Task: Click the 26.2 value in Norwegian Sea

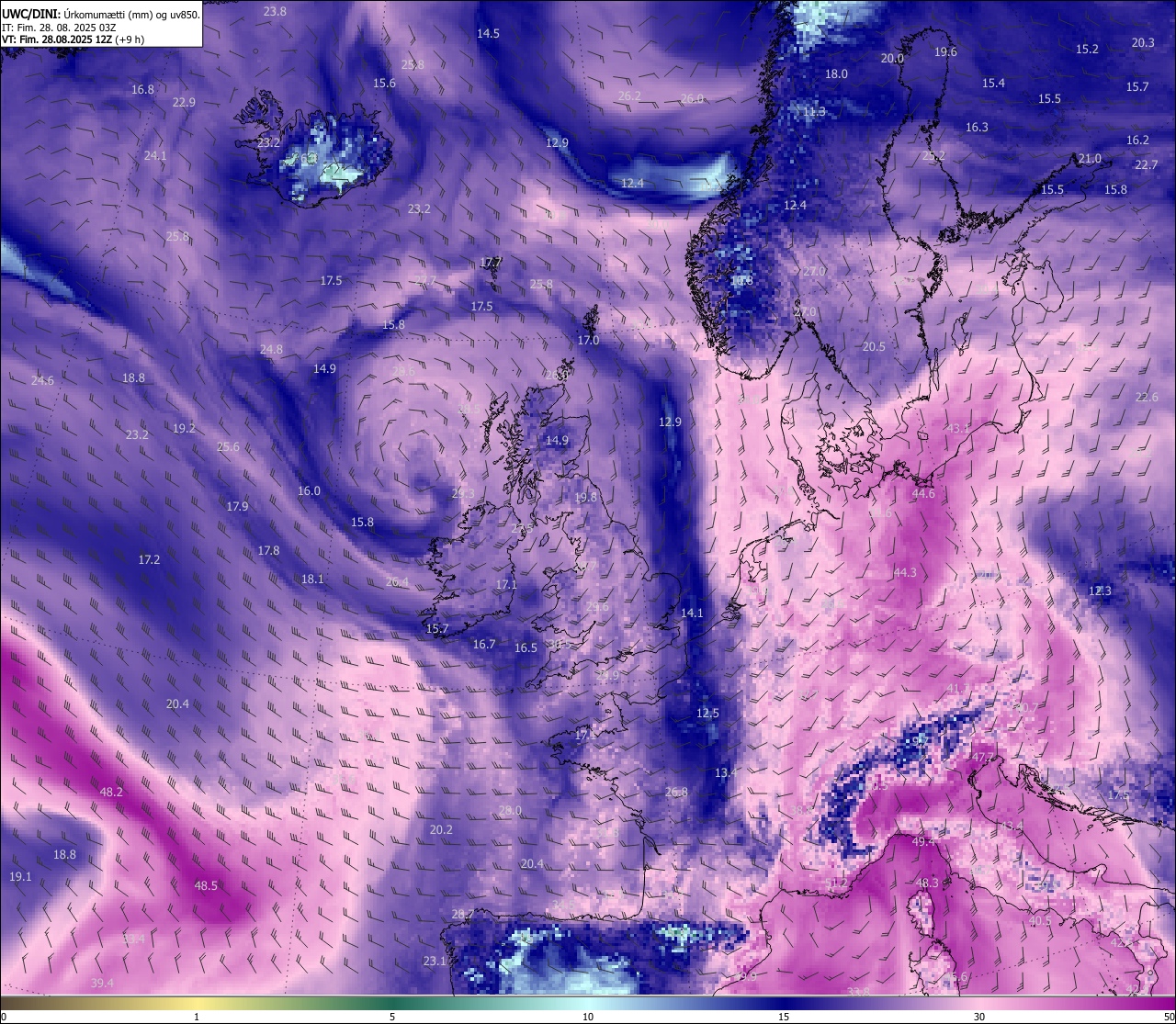Action: (x=629, y=96)
